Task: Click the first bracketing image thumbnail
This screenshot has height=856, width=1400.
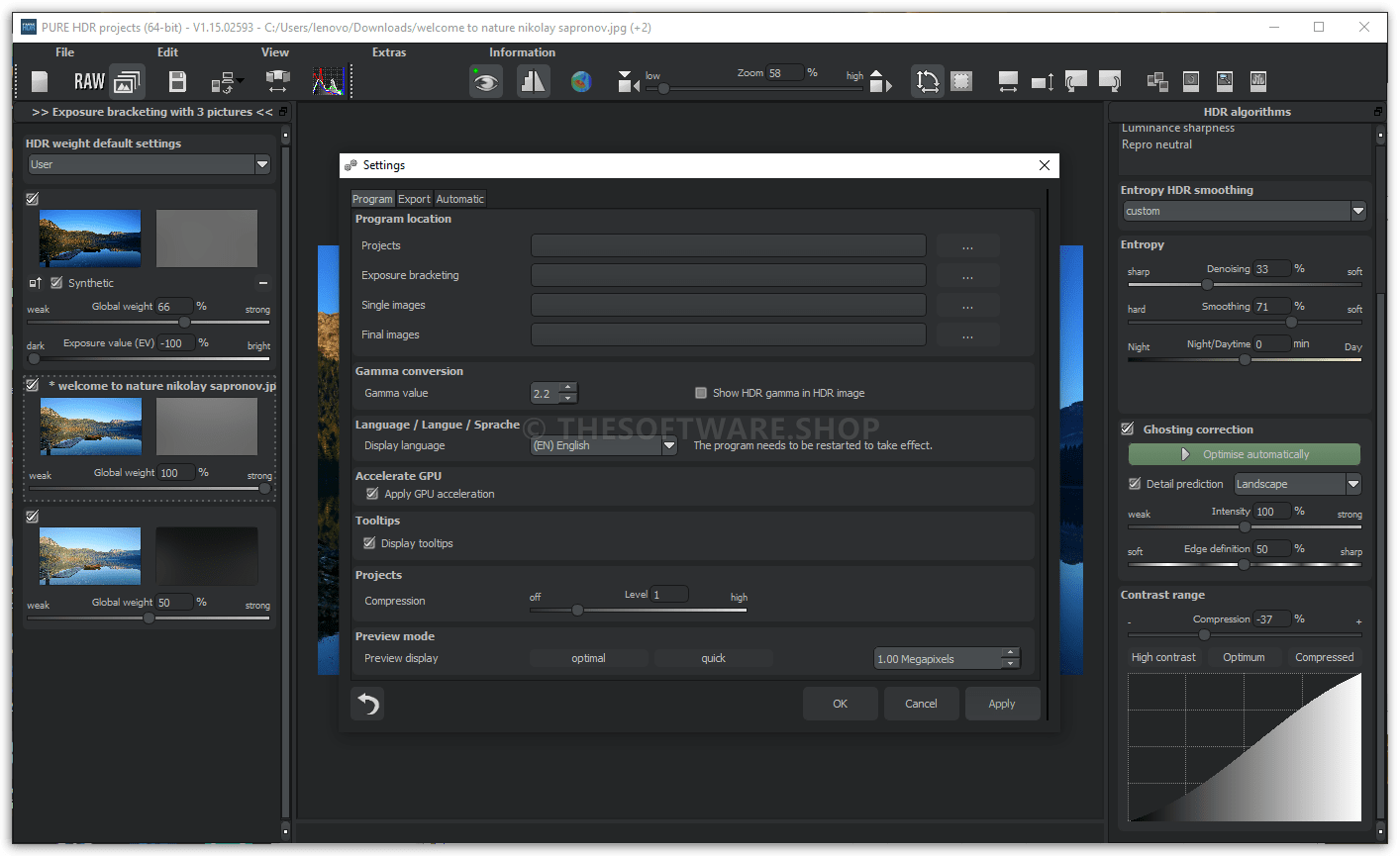Action: click(90, 238)
